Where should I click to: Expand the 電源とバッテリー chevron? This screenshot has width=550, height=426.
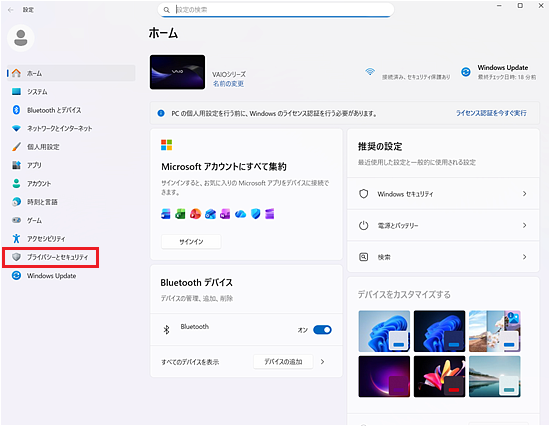(524, 225)
